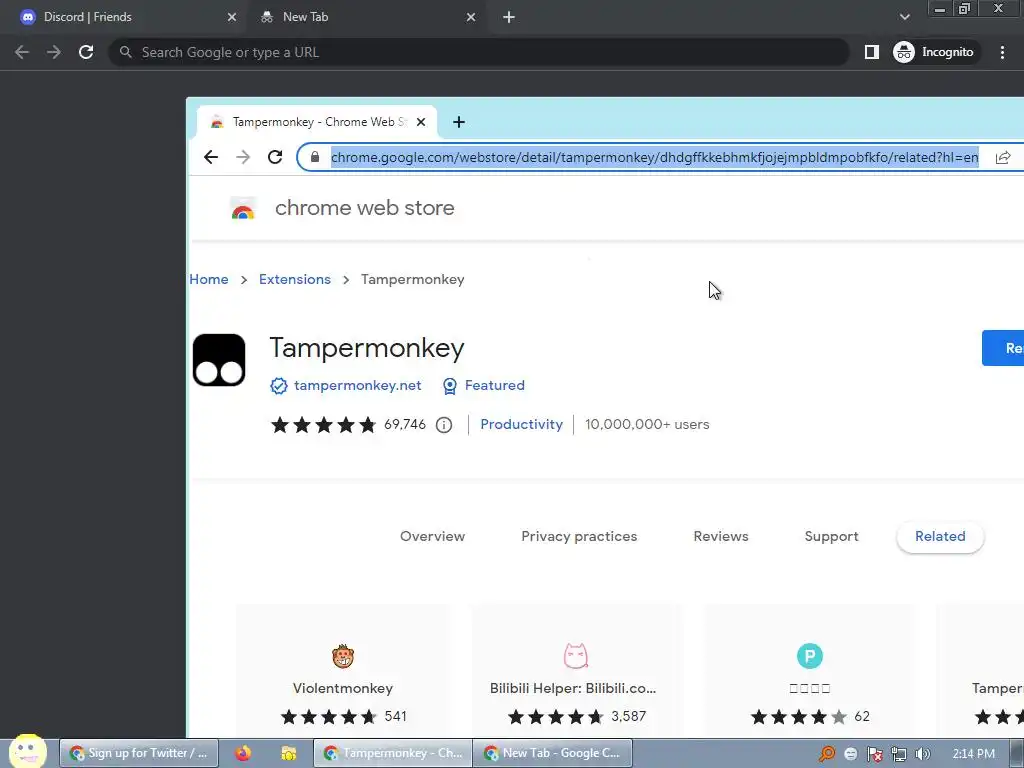Reload the Tampermonkey web store page
This screenshot has height=768, width=1024.
tap(275, 157)
